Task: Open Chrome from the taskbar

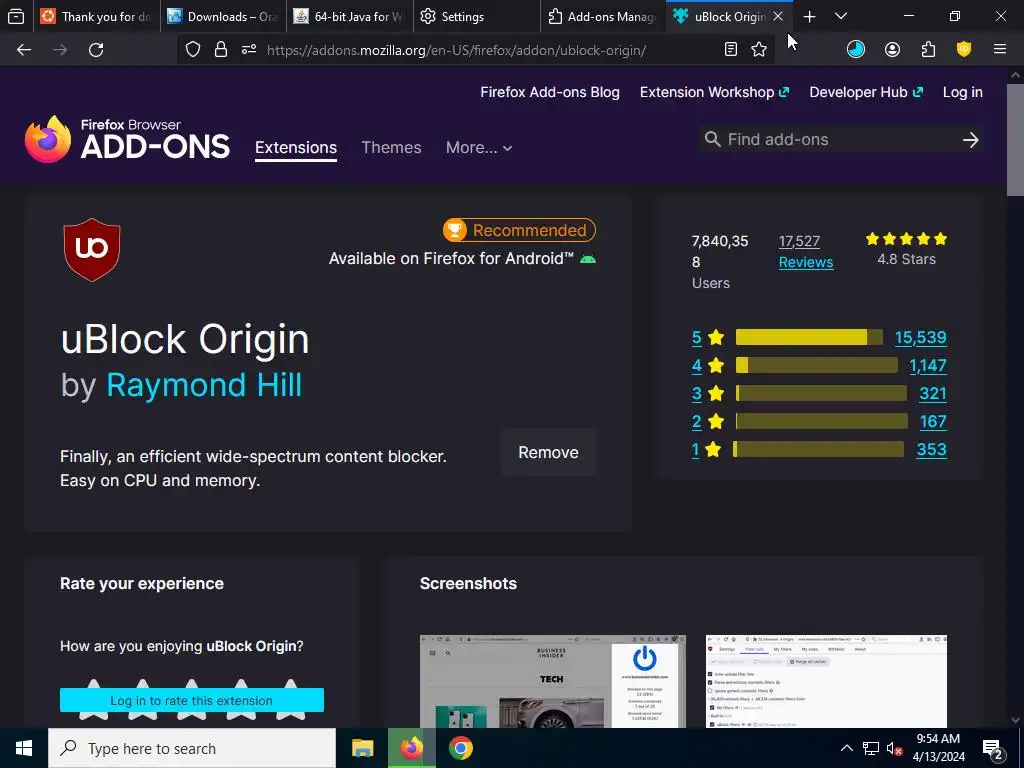Action: pyautogui.click(x=460, y=748)
